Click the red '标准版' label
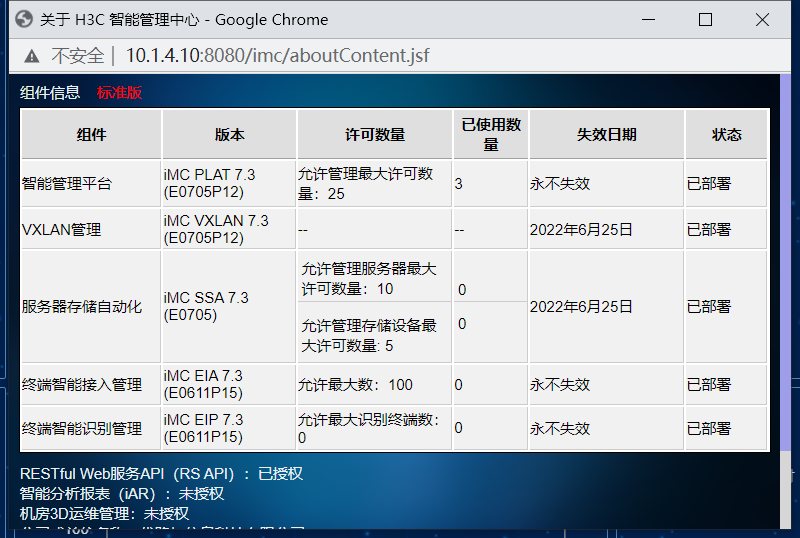800x538 pixels. [119, 92]
